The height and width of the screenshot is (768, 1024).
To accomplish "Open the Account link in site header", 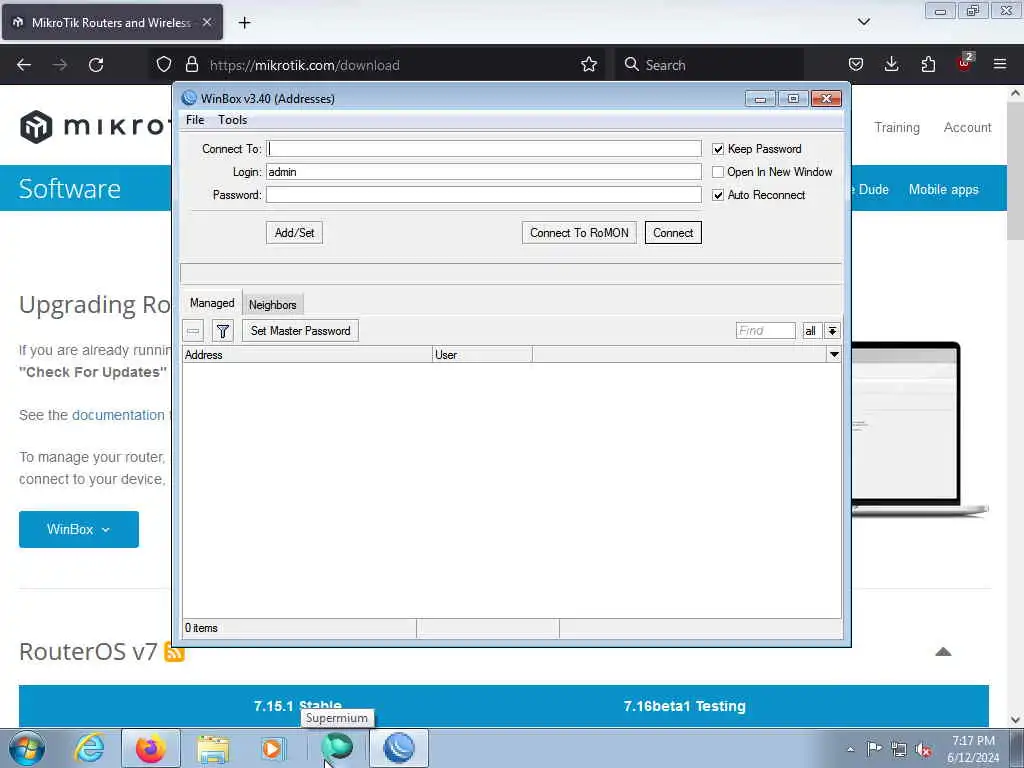I will tap(967, 127).
